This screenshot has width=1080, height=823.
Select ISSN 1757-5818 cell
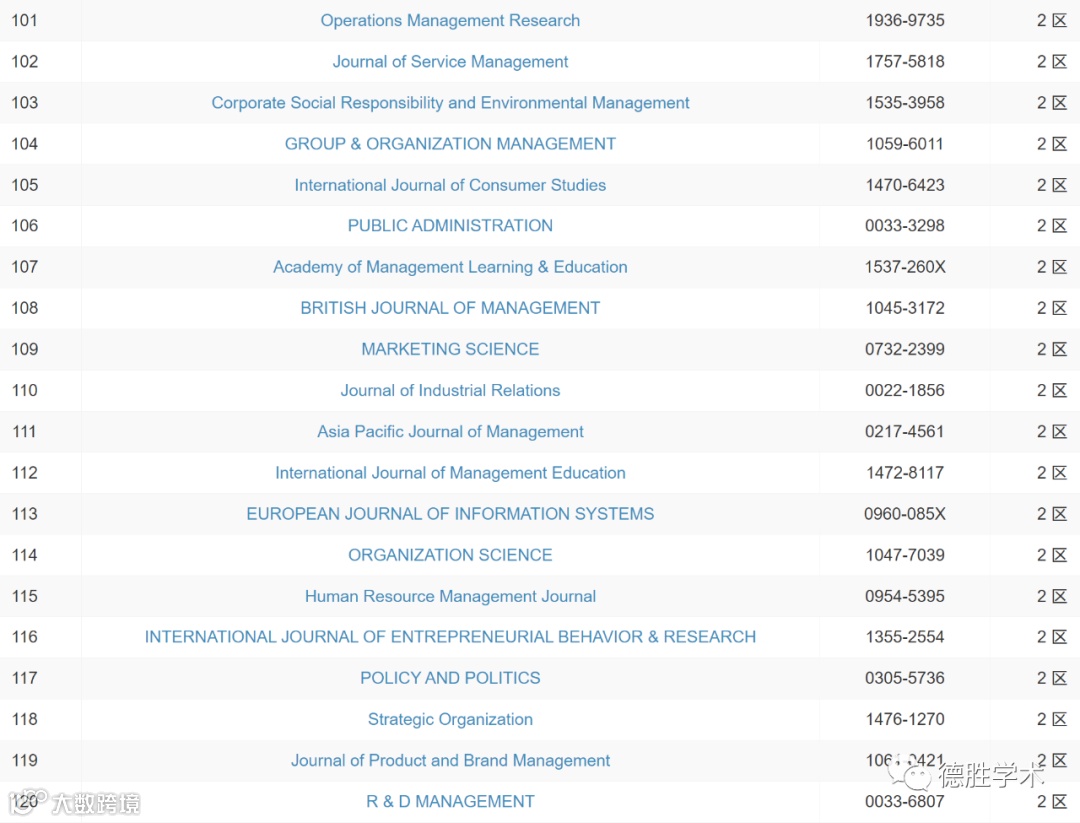pos(904,62)
